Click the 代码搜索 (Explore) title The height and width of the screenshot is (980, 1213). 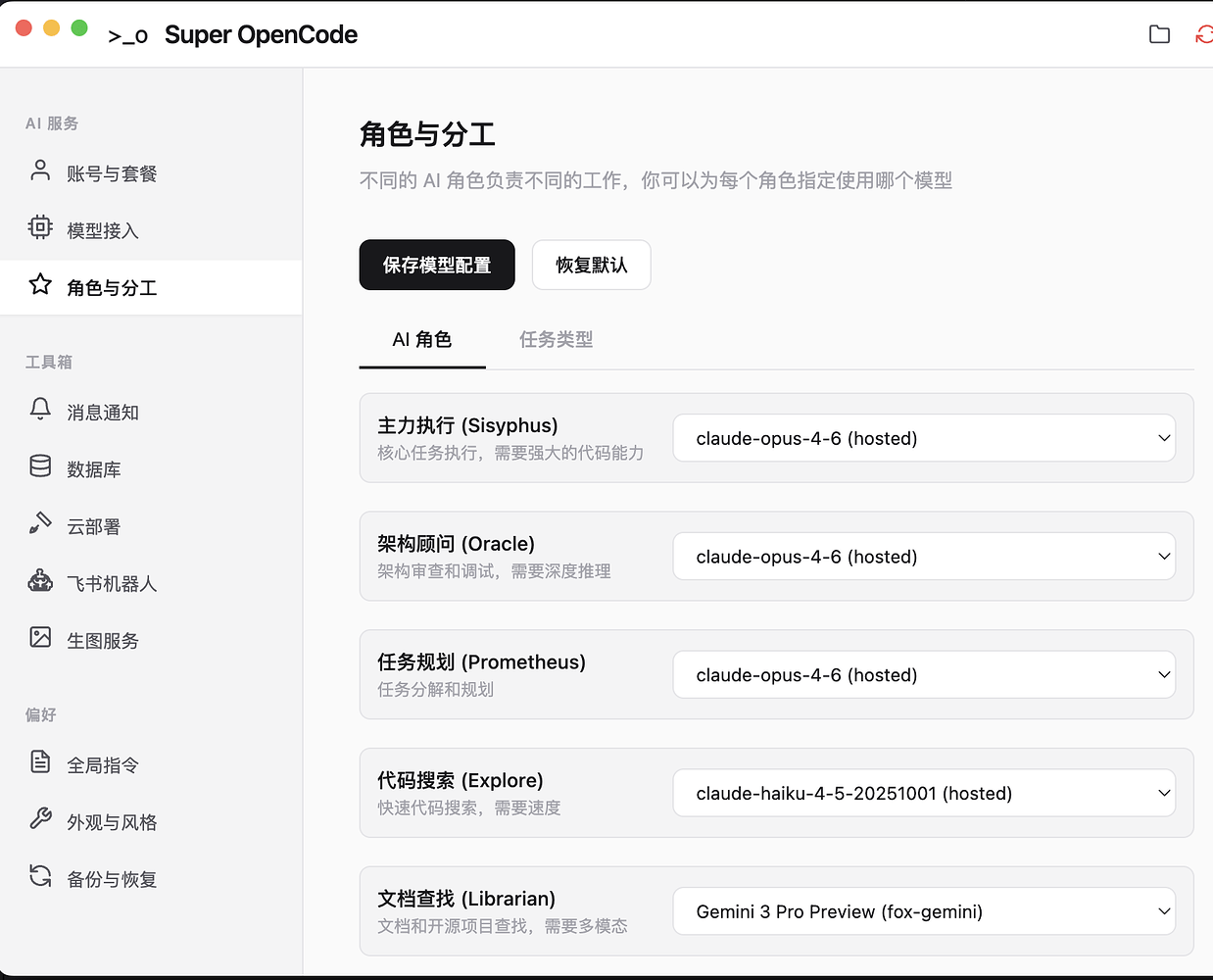tap(460, 780)
